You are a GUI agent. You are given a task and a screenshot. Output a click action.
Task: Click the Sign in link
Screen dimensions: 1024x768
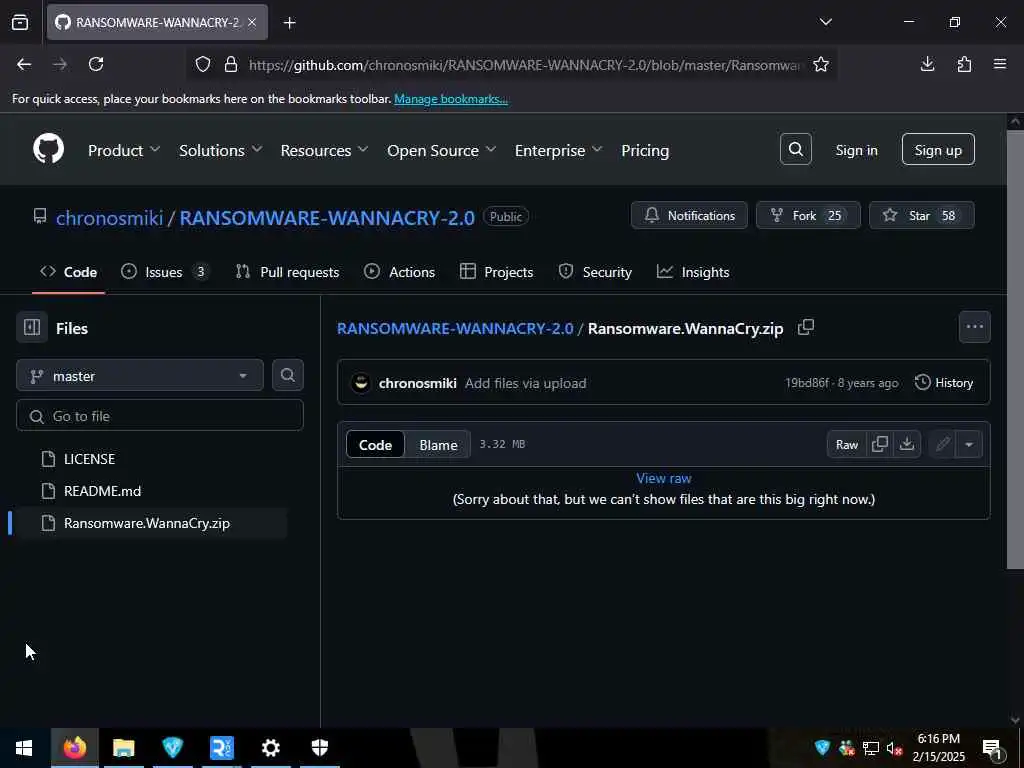[x=856, y=150]
